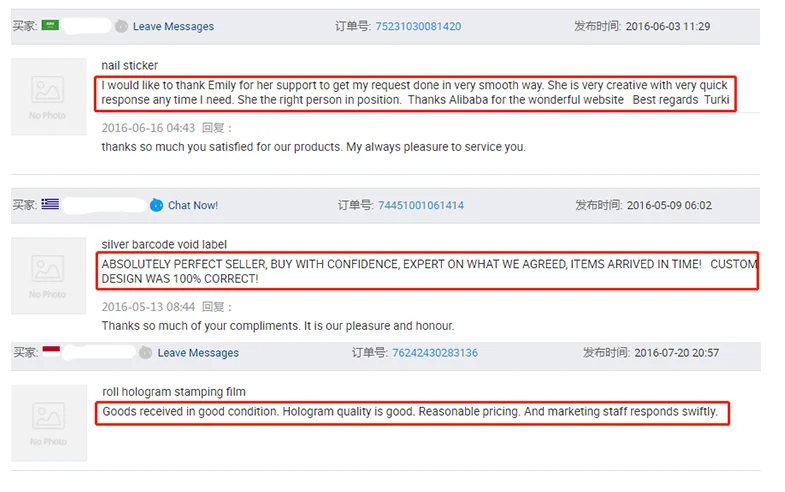The width and height of the screenshot is (785, 492).
Task: Click No Photo thumbnail for barcode label review
Action: click(48, 275)
